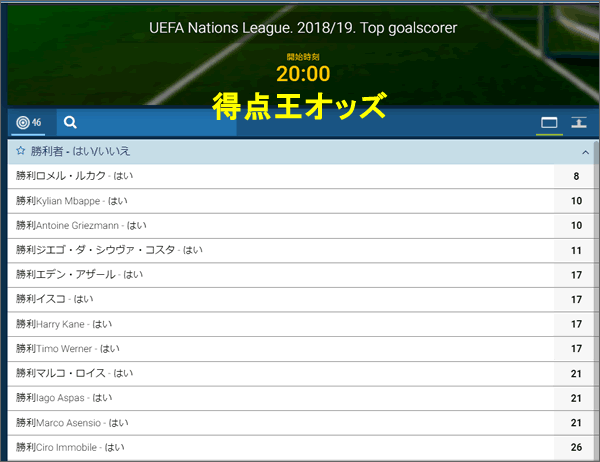
Task: Click the 勝利者 - はい/いいえ header bar
Action: tap(300, 152)
